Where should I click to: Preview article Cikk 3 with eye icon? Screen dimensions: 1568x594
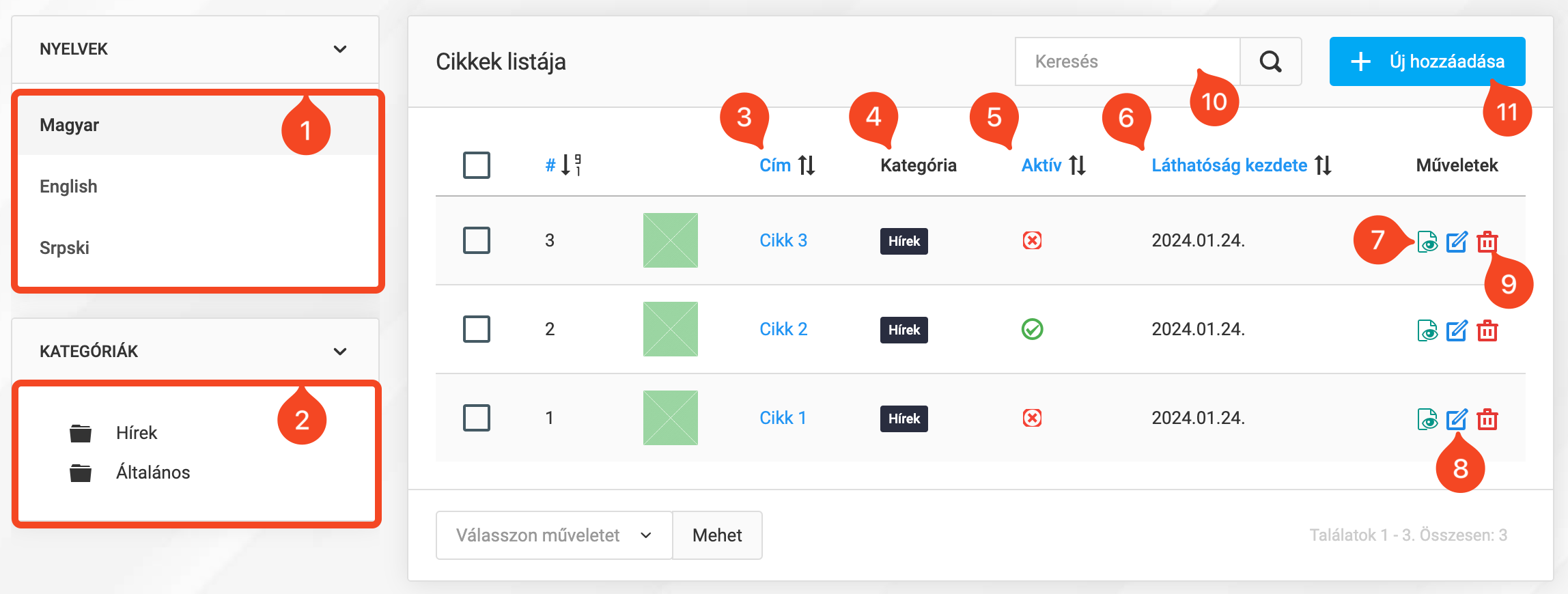[x=1427, y=242]
